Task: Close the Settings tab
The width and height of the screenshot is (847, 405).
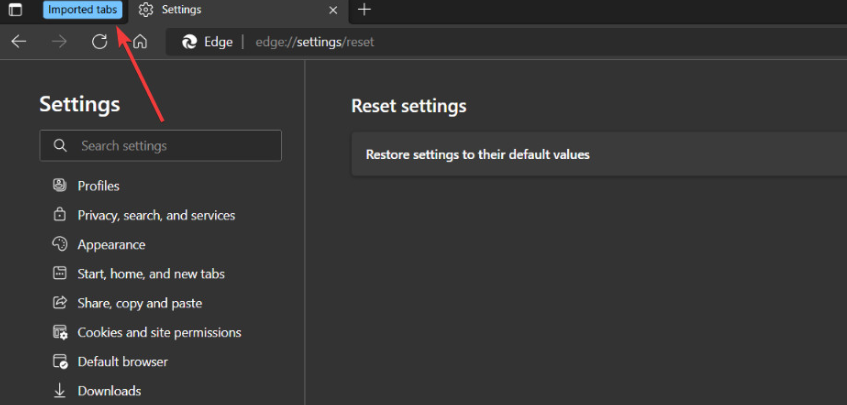Action: 333,10
